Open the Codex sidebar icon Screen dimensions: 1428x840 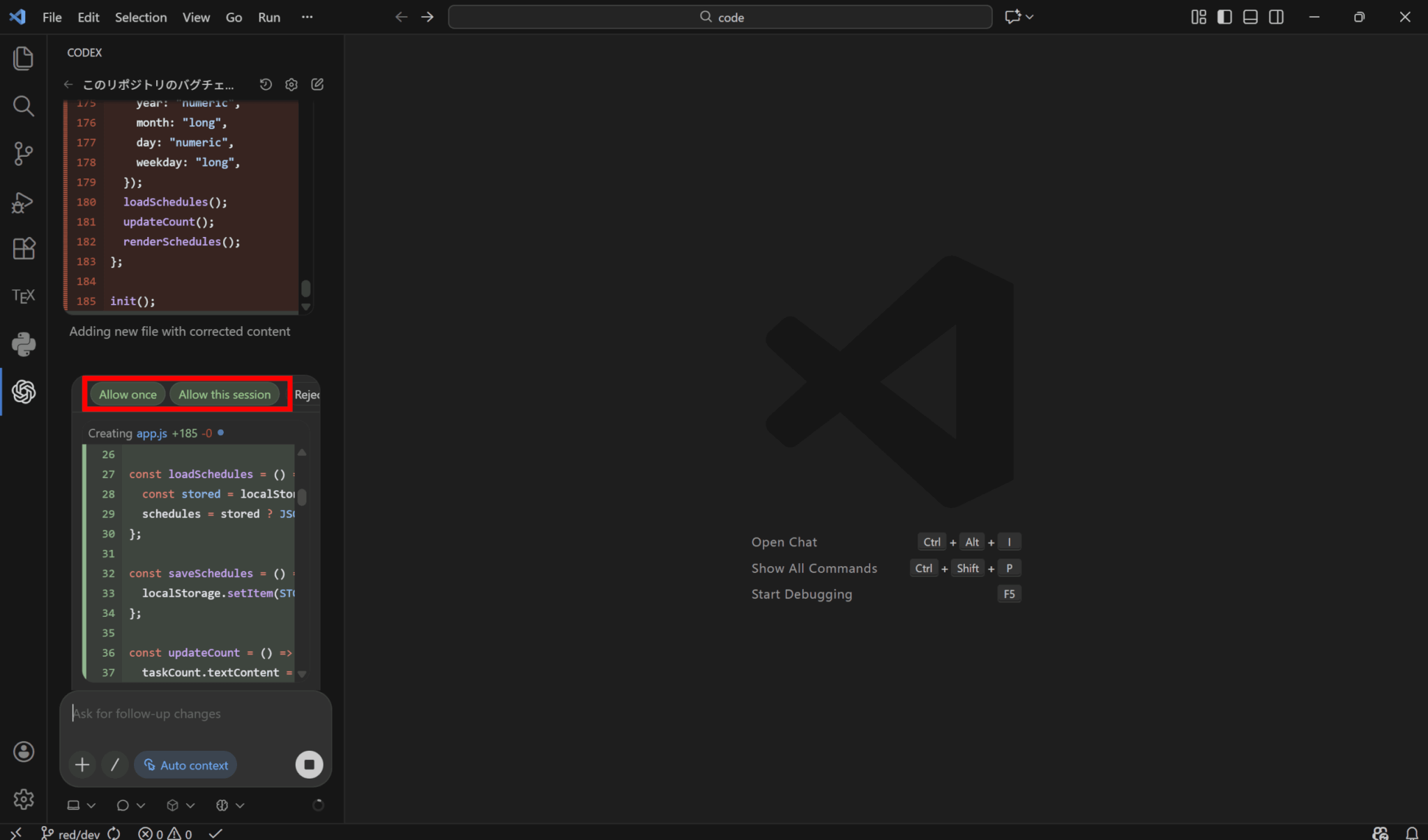pyautogui.click(x=24, y=392)
